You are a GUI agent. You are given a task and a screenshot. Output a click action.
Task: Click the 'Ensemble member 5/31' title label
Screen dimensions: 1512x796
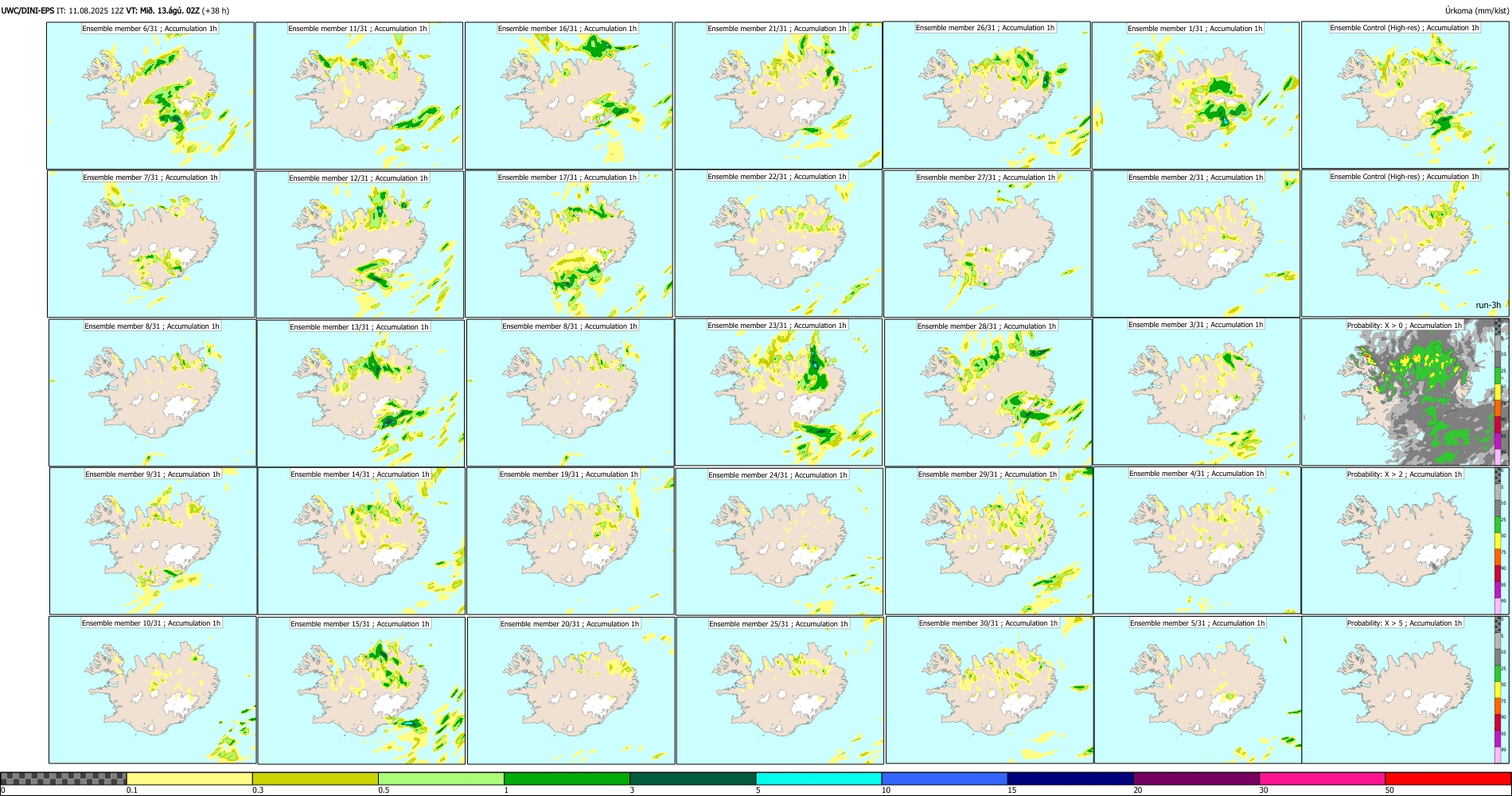pyautogui.click(x=1198, y=623)
